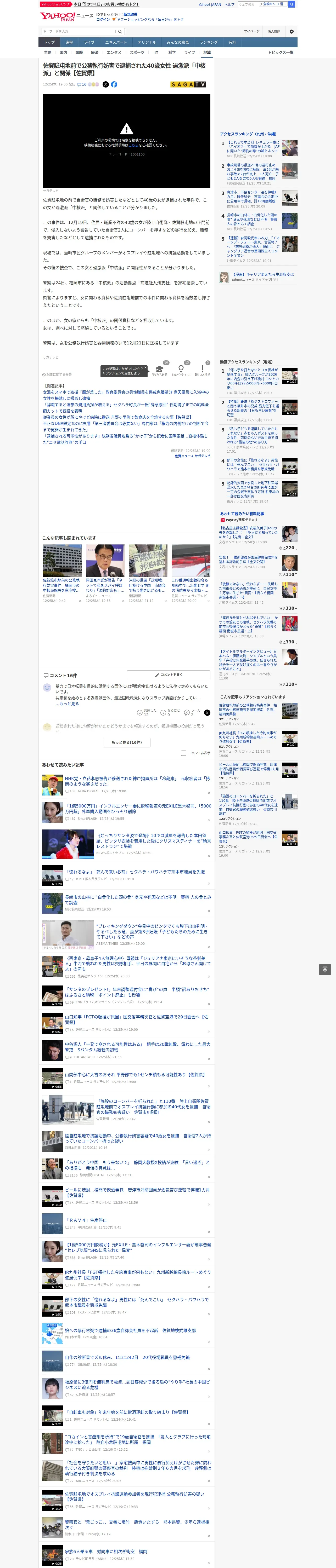
Task: Click the わかりやすい lightbulb reaction icon
Action: coord(181,369)
